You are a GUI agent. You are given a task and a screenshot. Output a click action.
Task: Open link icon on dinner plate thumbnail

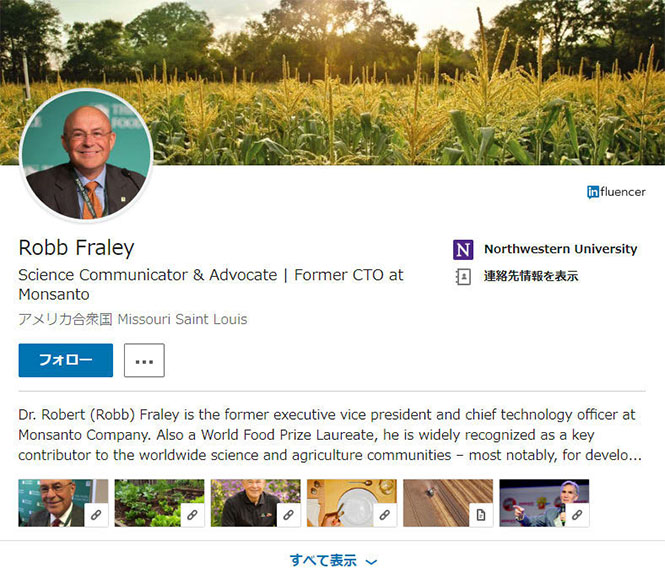tap(385, 515)
